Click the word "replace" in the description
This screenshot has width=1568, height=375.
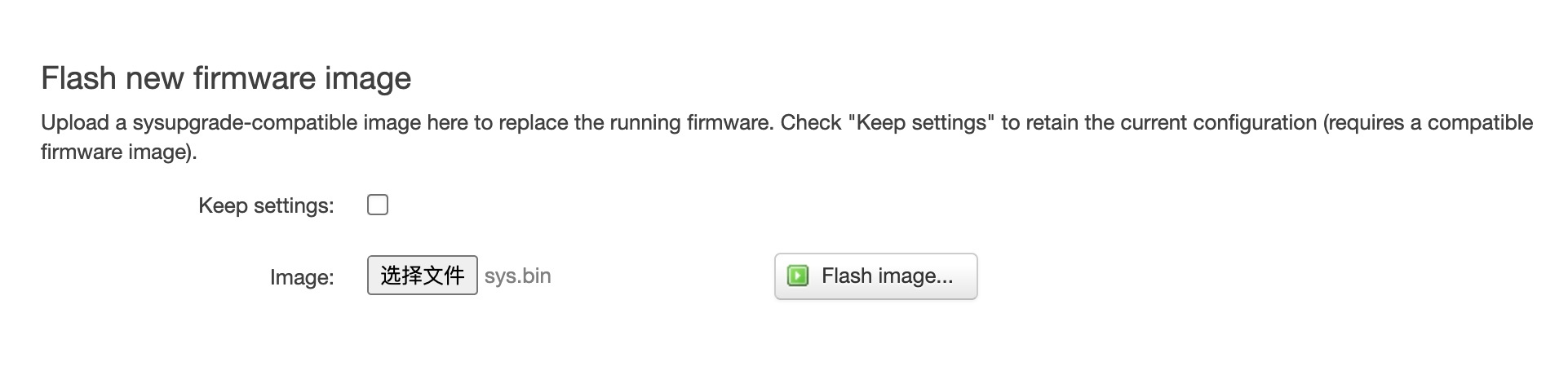(534, 123)
